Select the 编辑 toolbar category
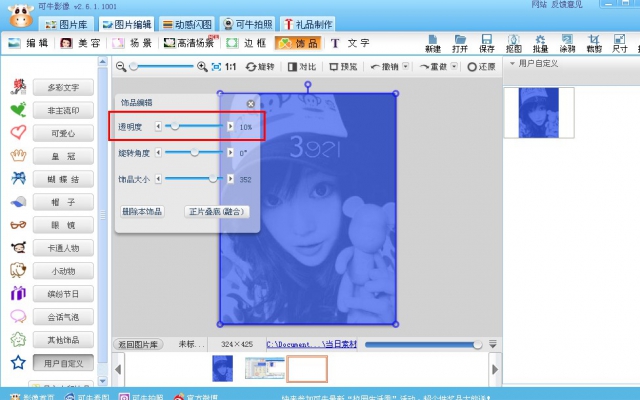Screen dimensions: 640x400 pyautogui.click(x=28, y=43)
